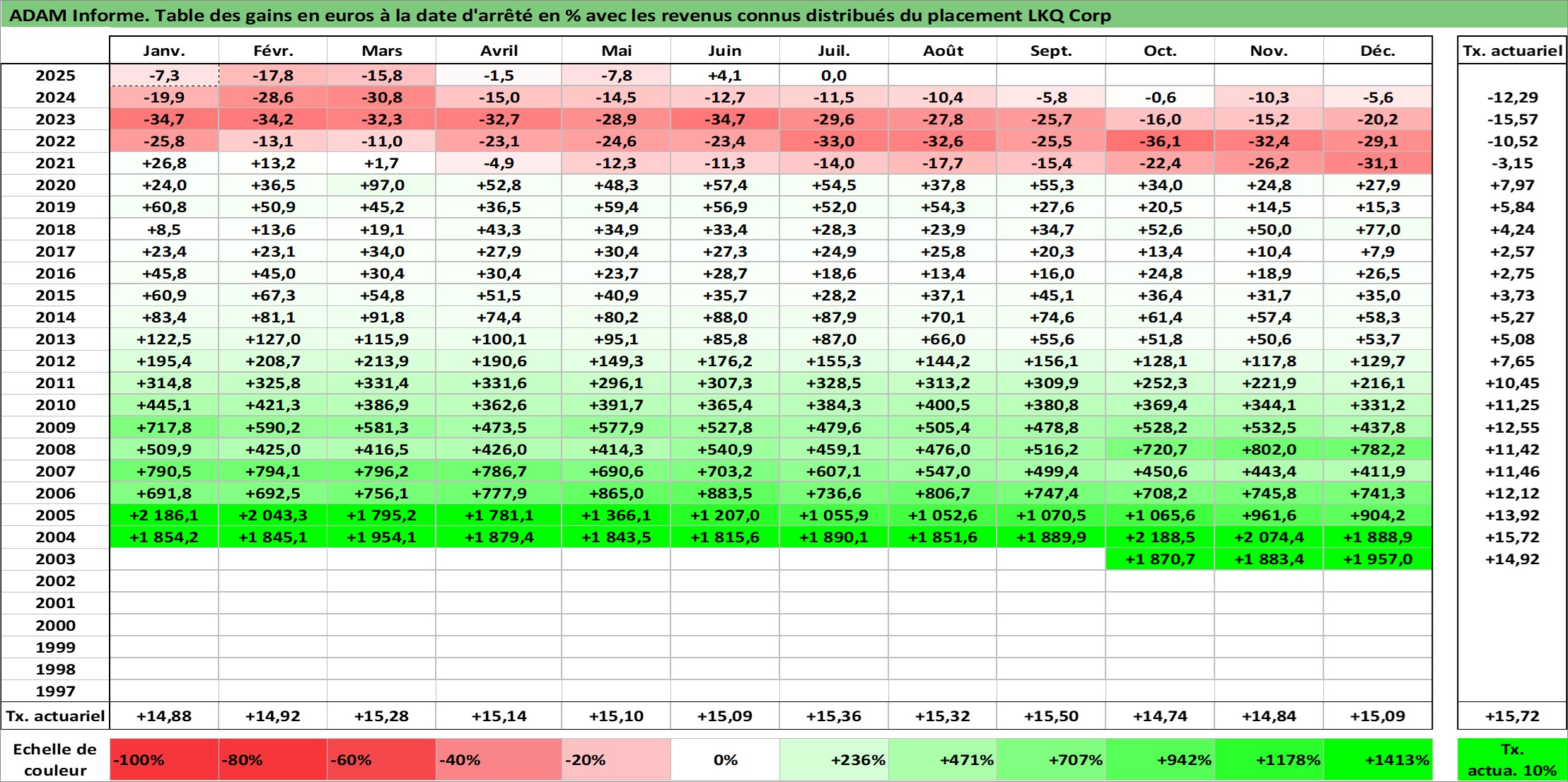
Task: Select actuarial rate '+13,92' for 2005
Action: (1512, 515)
